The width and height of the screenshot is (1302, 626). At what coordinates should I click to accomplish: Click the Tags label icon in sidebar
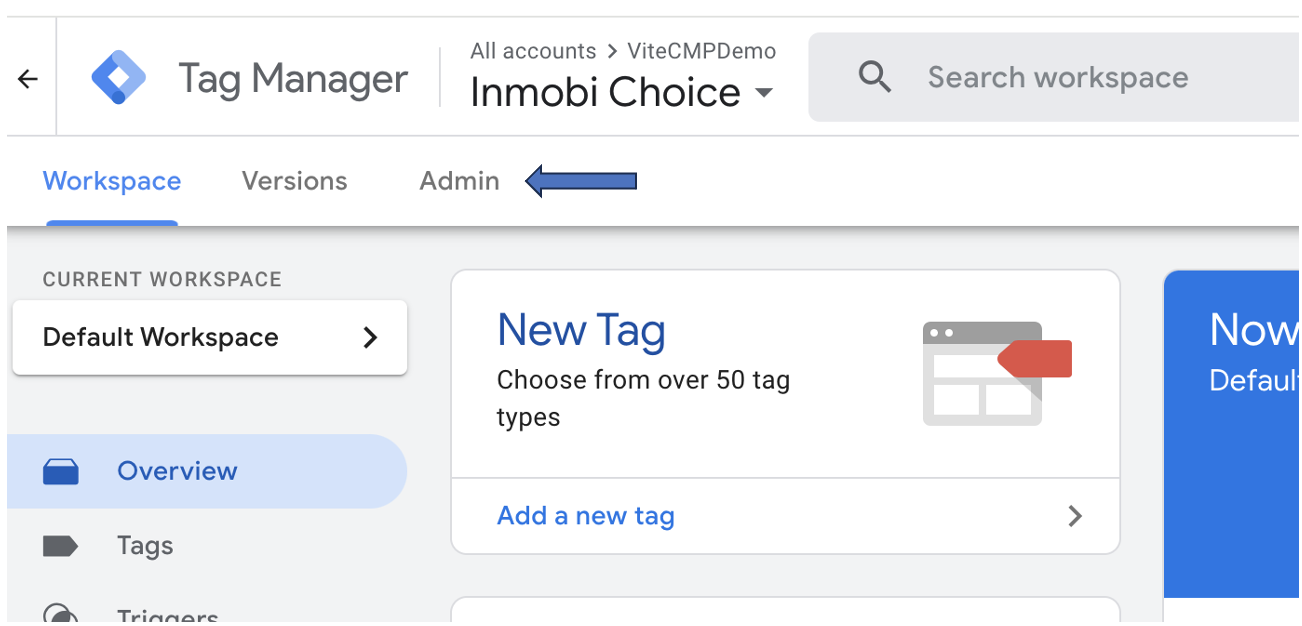[61, 545]
